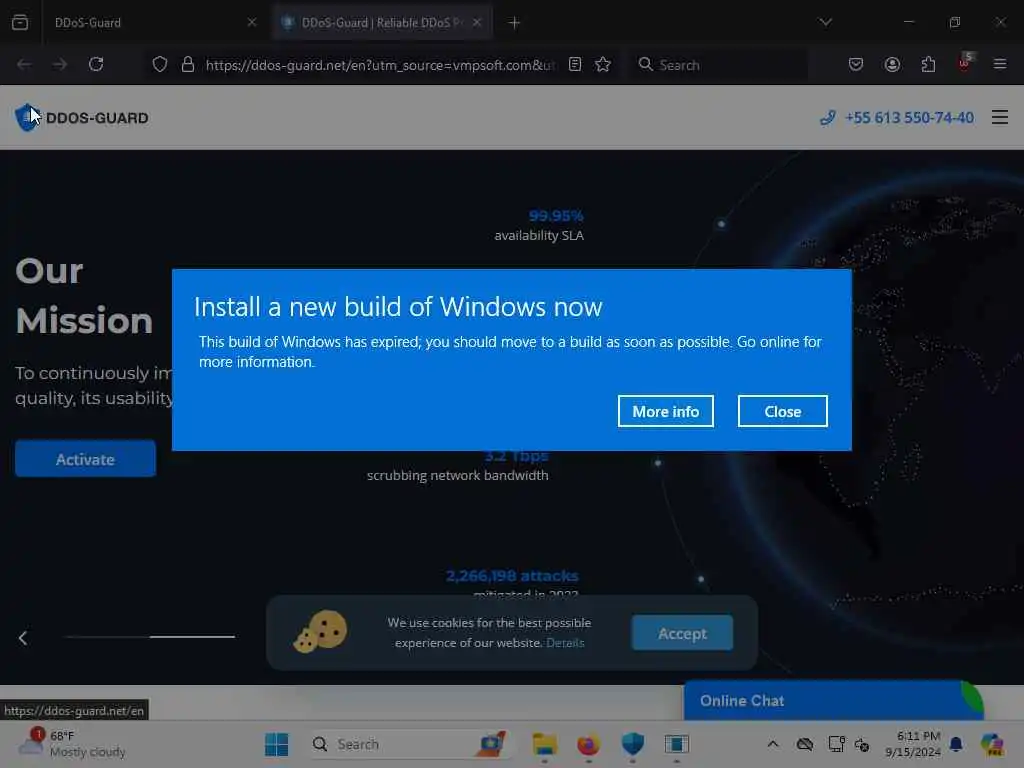1024x768 pixels.
Task: Click the taskbar Search box
Action: [410, 744]
